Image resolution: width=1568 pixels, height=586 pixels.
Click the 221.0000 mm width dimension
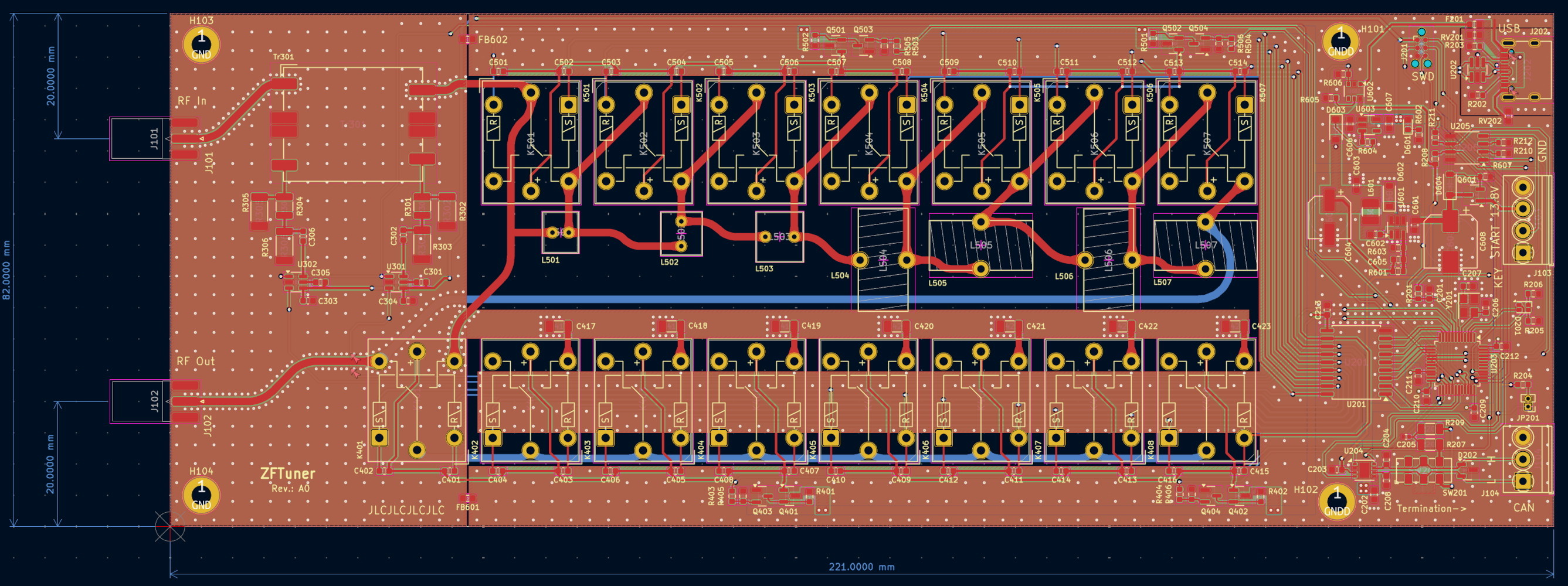tap(861, 567)
